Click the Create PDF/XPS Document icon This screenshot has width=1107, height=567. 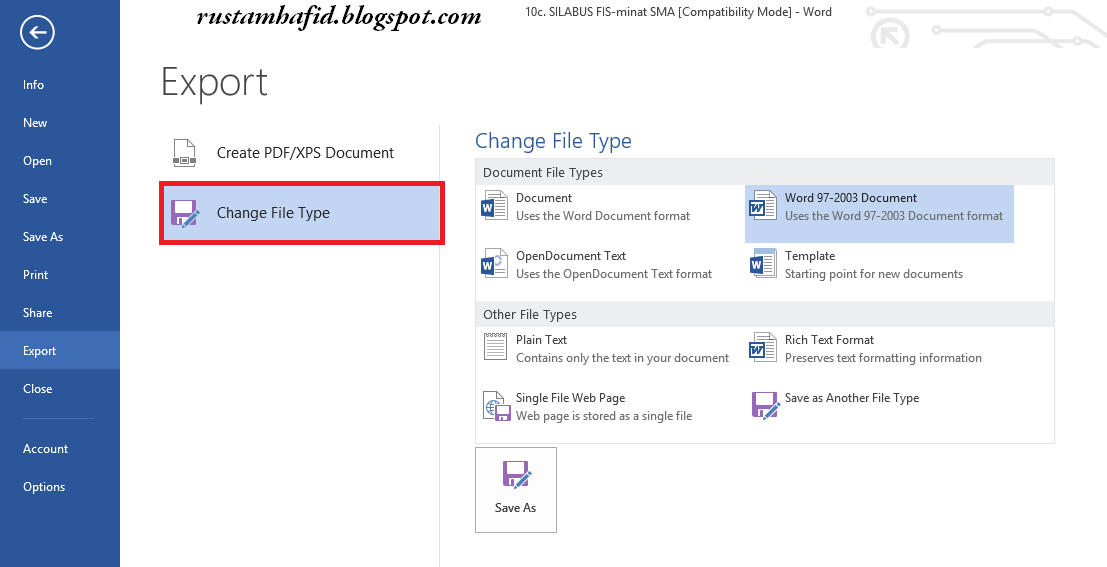[x=184, y=153]
